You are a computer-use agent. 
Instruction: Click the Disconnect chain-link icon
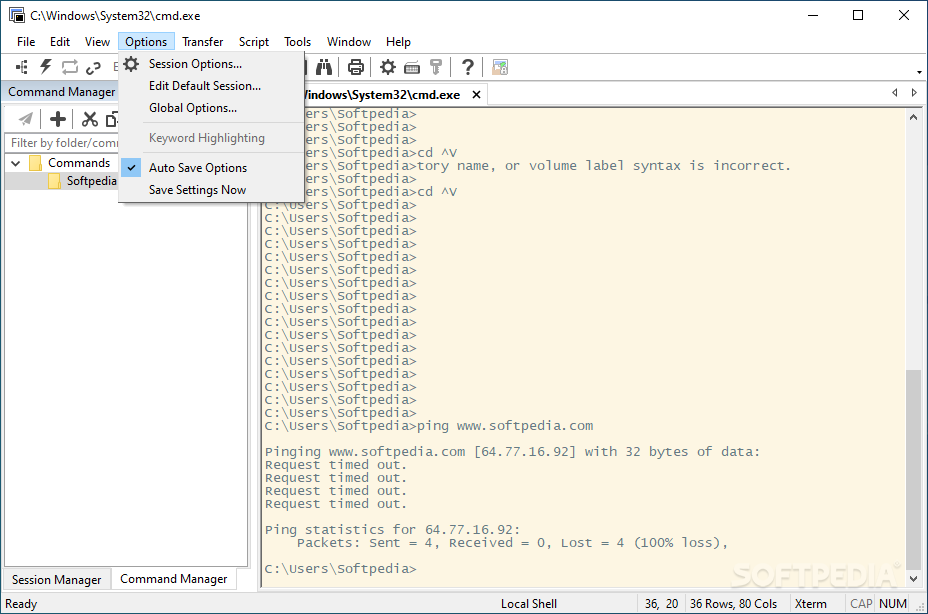click(93, 67)
